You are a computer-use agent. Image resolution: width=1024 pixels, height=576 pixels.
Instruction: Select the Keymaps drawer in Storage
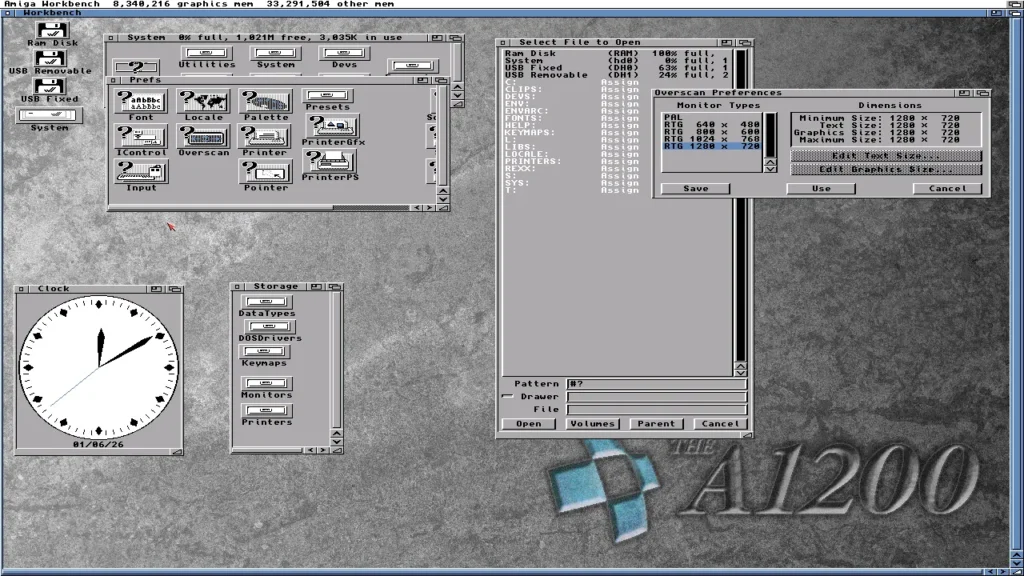(264, 356)
